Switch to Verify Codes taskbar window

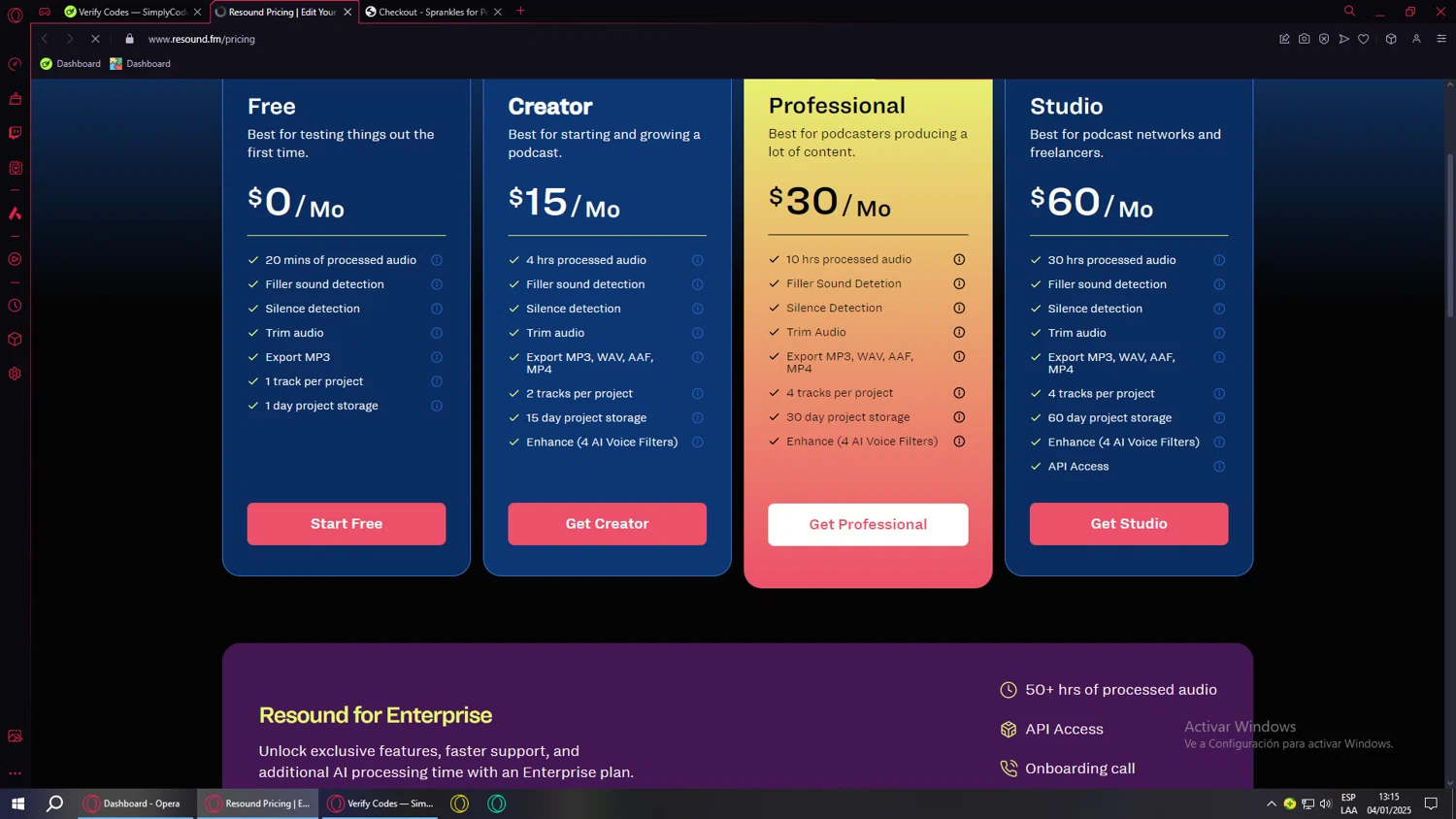pyautogui.click(x=381, y=803)
